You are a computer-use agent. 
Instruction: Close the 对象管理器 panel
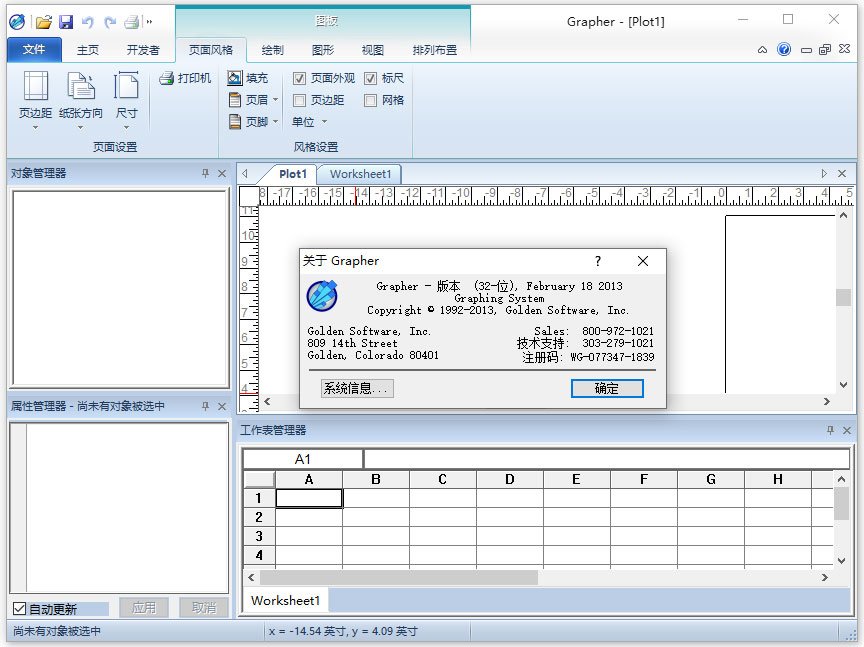[x=222, y=174]
